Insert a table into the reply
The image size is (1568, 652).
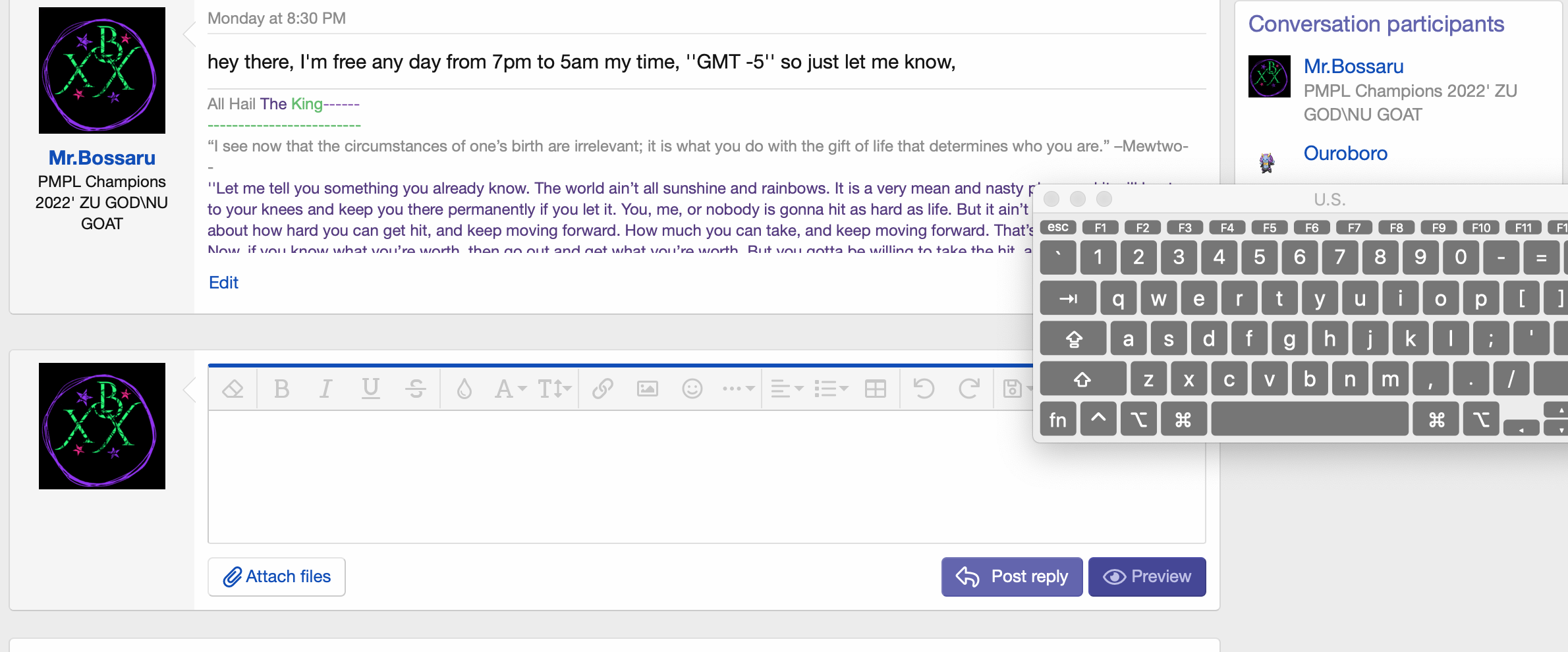coord(876,389)
